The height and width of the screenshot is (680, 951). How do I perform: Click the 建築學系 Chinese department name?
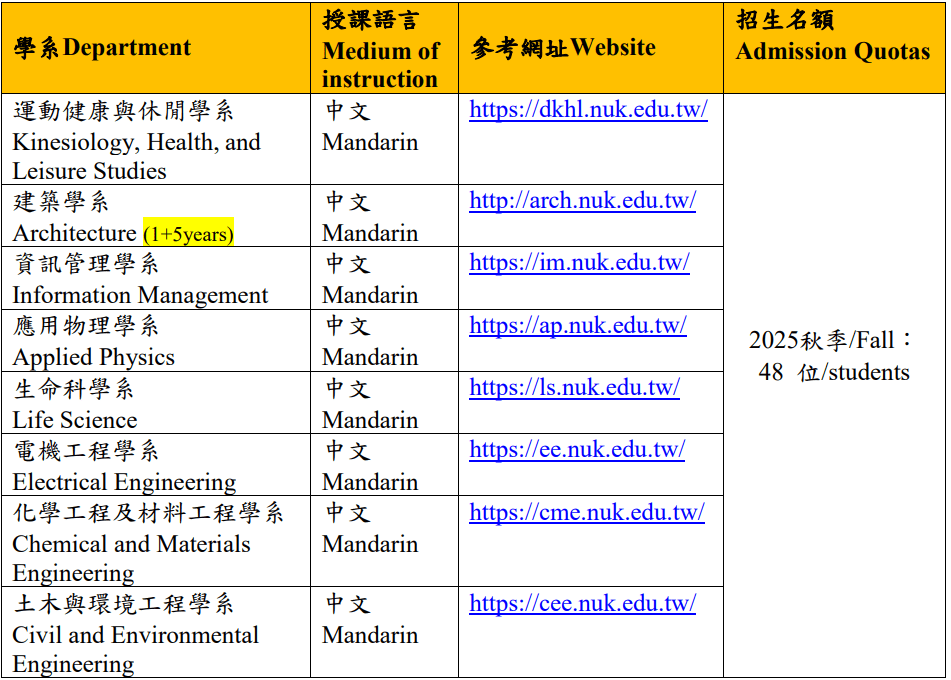[x=61, y=202]
